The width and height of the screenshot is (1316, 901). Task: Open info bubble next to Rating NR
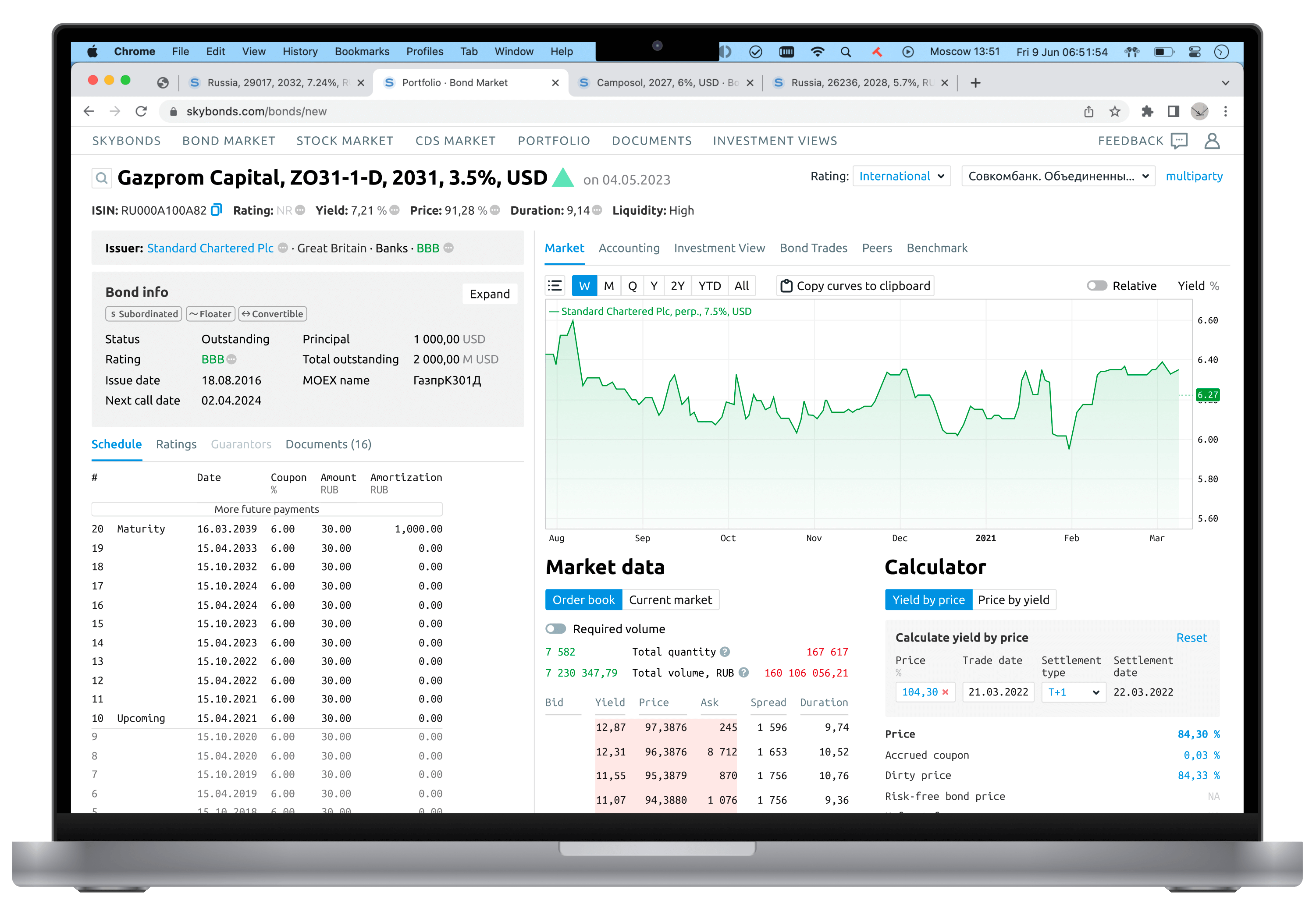[300, 210]
